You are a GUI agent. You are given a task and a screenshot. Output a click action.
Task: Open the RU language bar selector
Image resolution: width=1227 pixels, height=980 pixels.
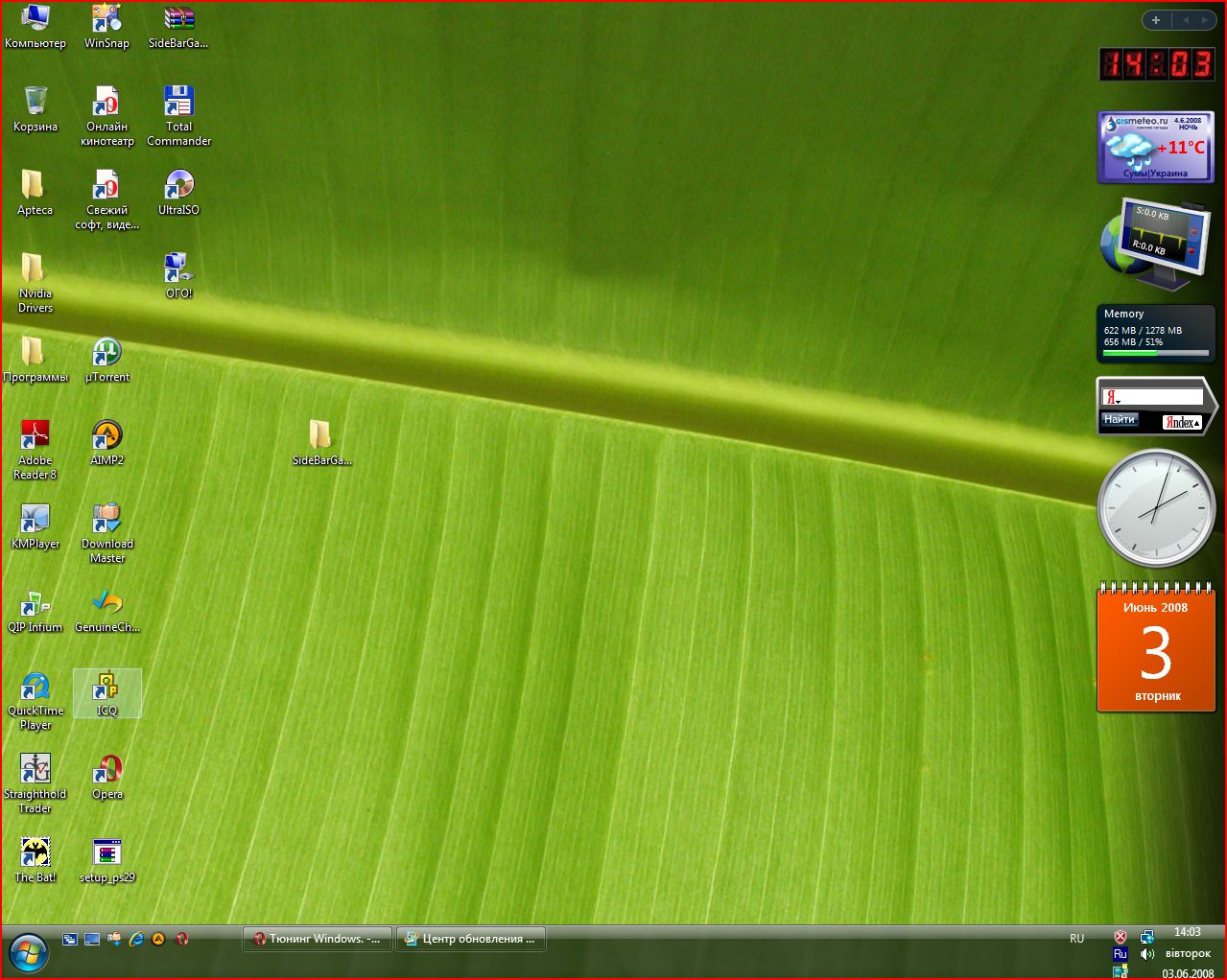point(1076,939)
